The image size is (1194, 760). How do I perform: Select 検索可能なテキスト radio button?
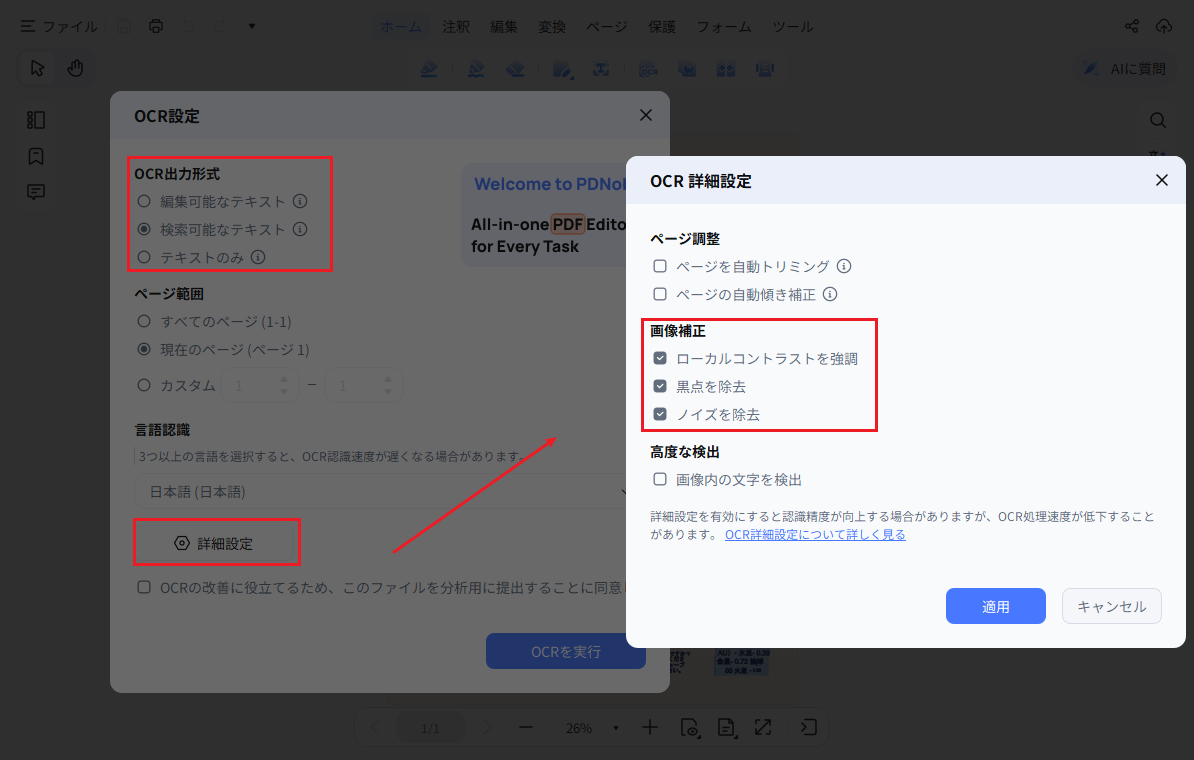[x=144, y=229]
